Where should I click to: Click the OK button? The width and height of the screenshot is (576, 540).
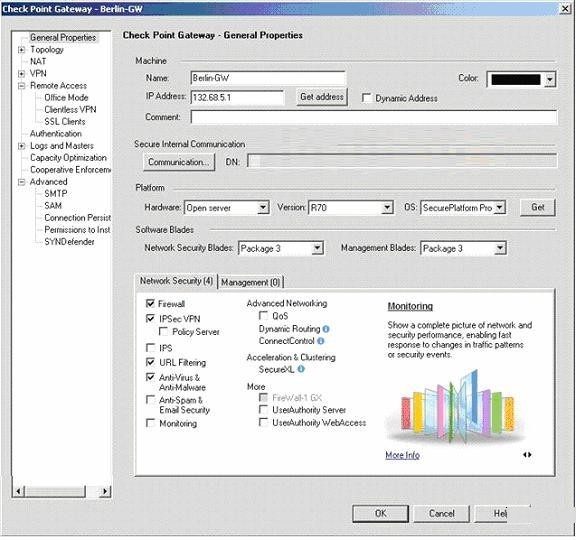point(380,514)
